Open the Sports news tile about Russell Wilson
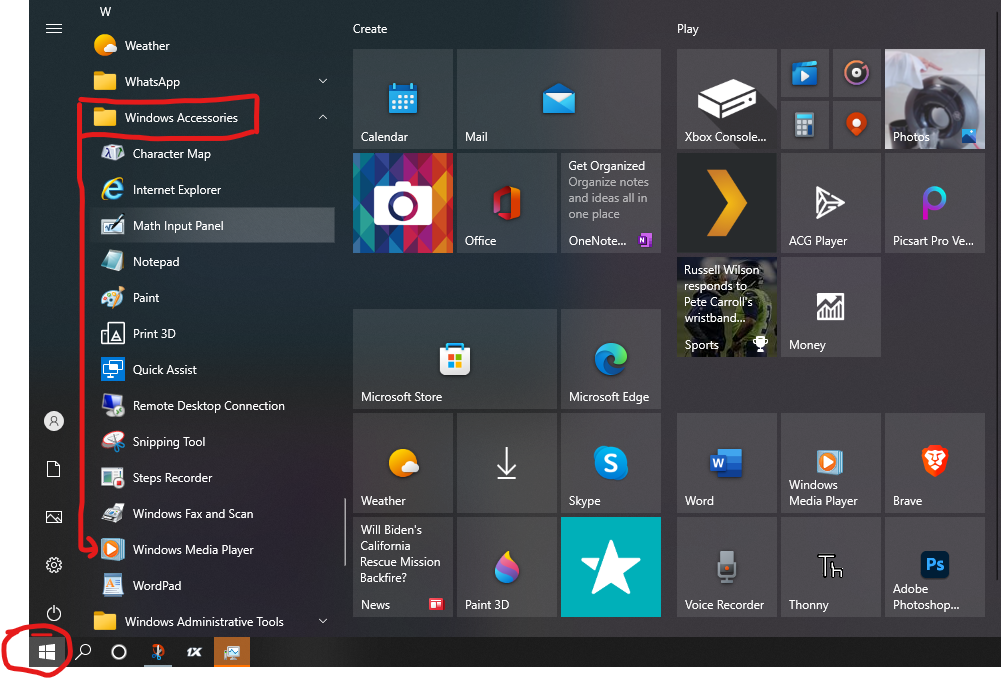Image resolution: width=1001 pixels, height=680 pixels. [726, 307]
